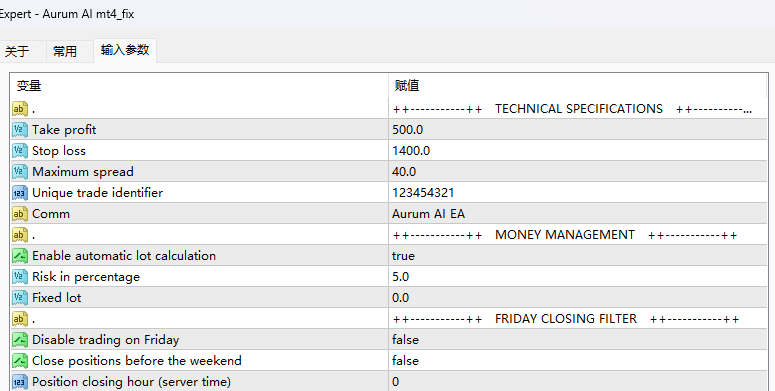
Task: Click the FRIDAY CLOSING FILTER separator value
Action: coord(566,319)
